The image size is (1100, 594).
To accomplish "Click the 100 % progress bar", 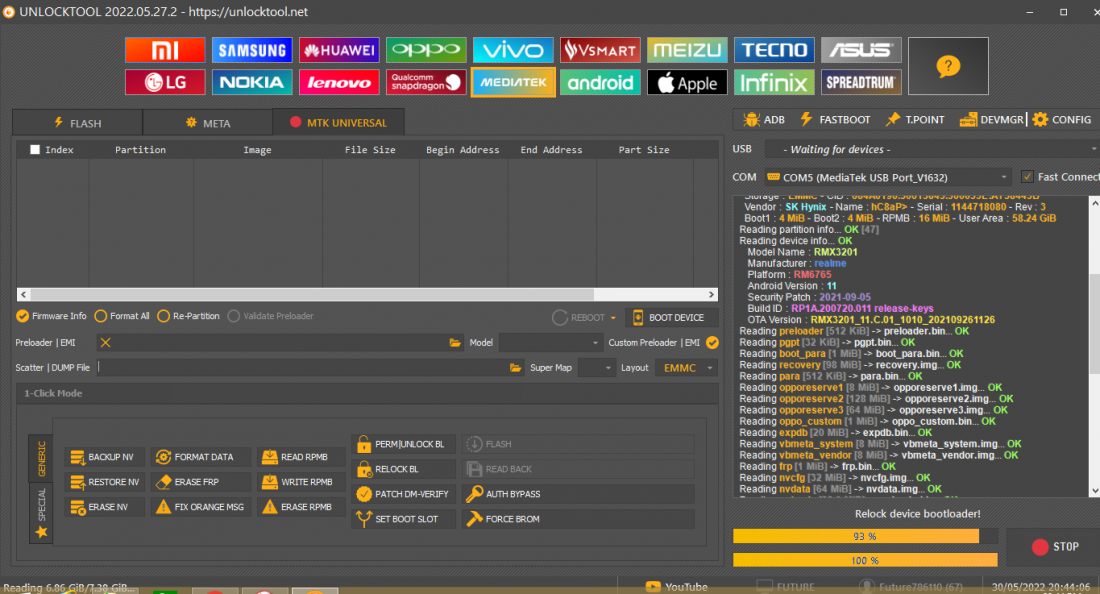I will (x=865, y=560).
